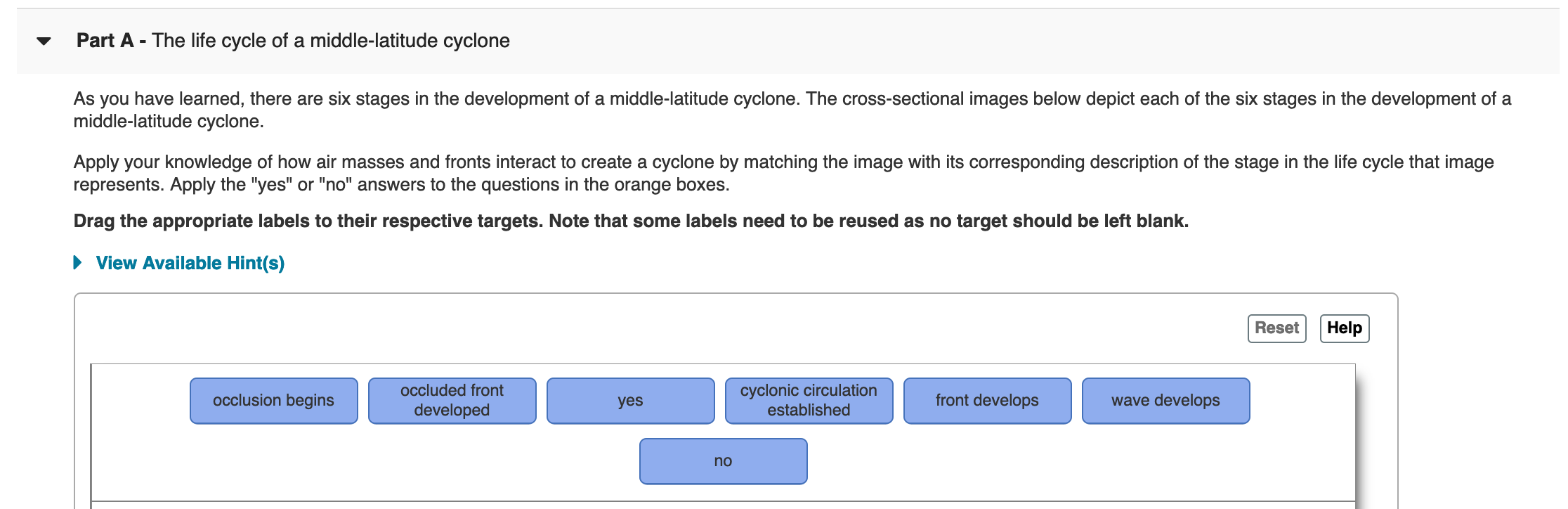Click blank tray area left of "no" label

point(365,461)
